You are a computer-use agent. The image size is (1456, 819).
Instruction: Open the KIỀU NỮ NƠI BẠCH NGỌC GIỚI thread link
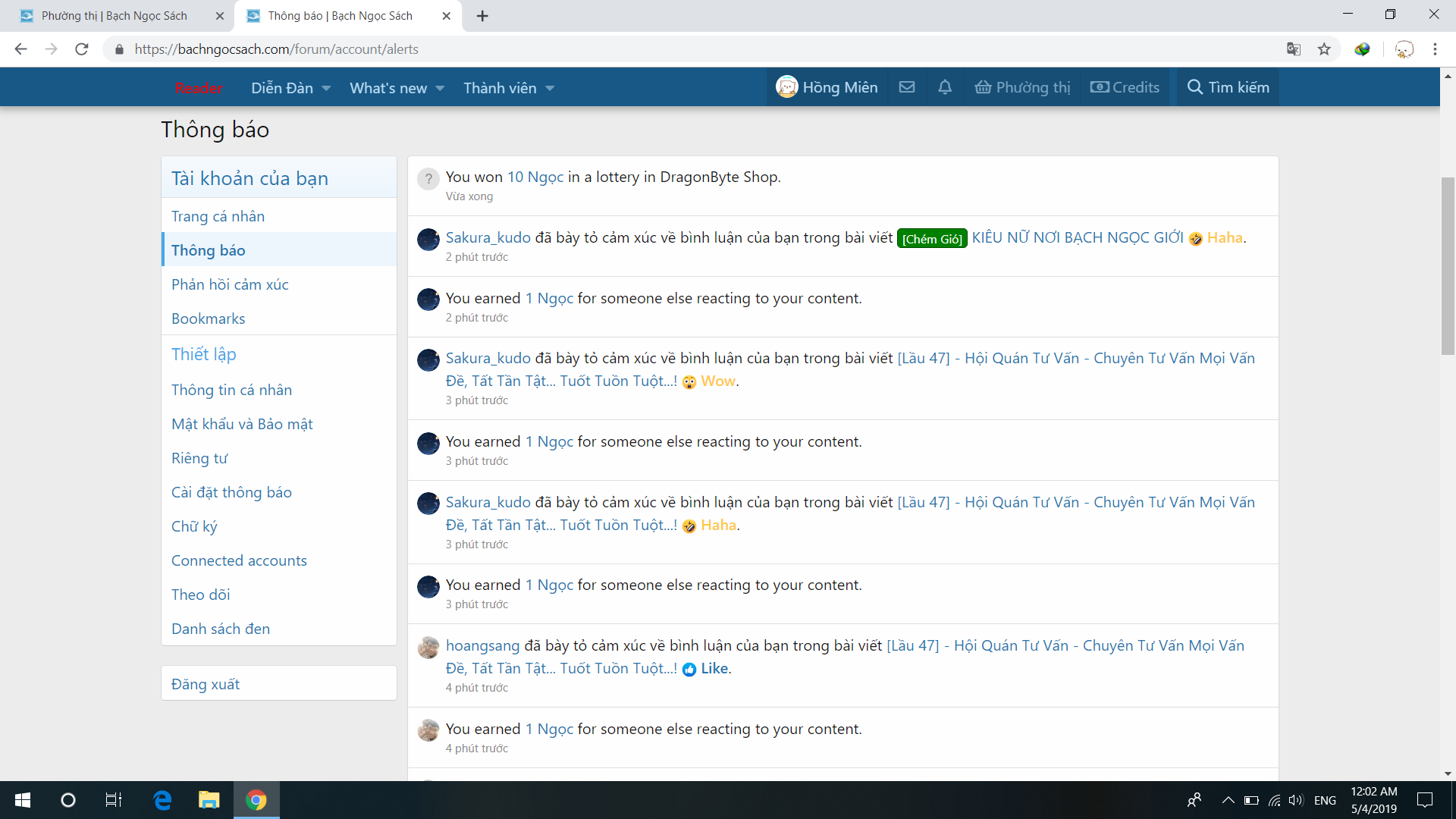click(x=1077, y=237)
